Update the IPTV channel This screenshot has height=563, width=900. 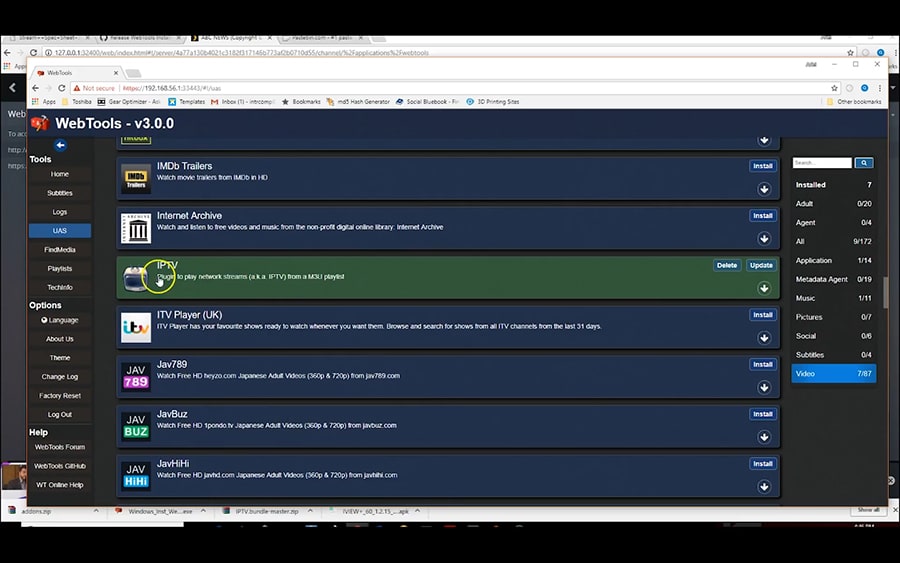pyautogui.click(x=761, y=265)
